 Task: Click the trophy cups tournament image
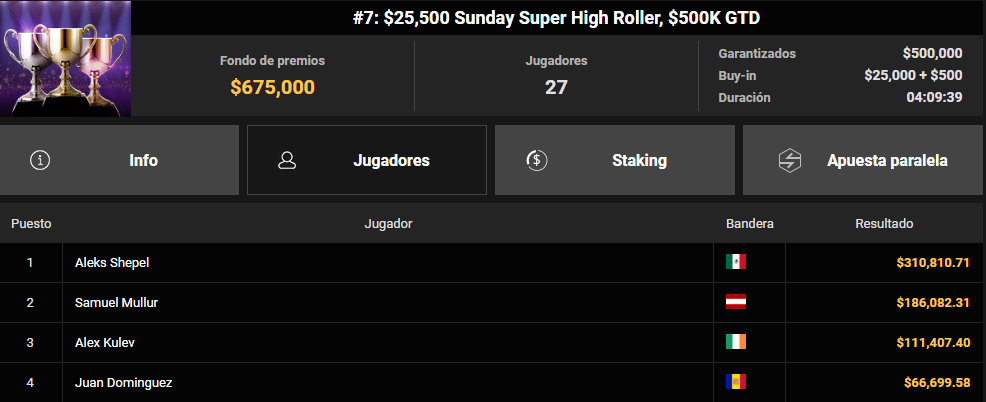click(65, 59)
